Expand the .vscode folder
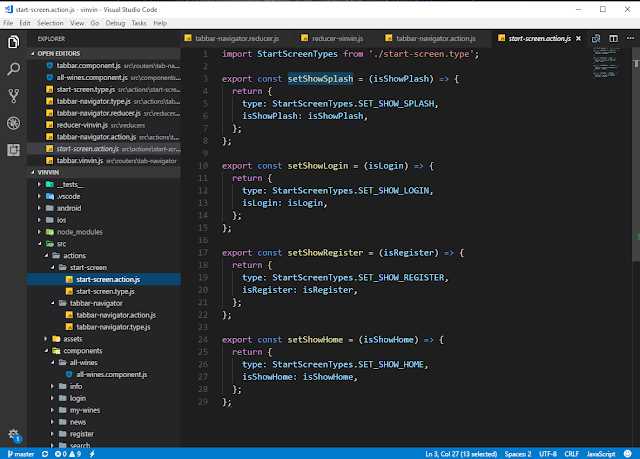This screenshot has width=640, height=459. tap(104, 196)
